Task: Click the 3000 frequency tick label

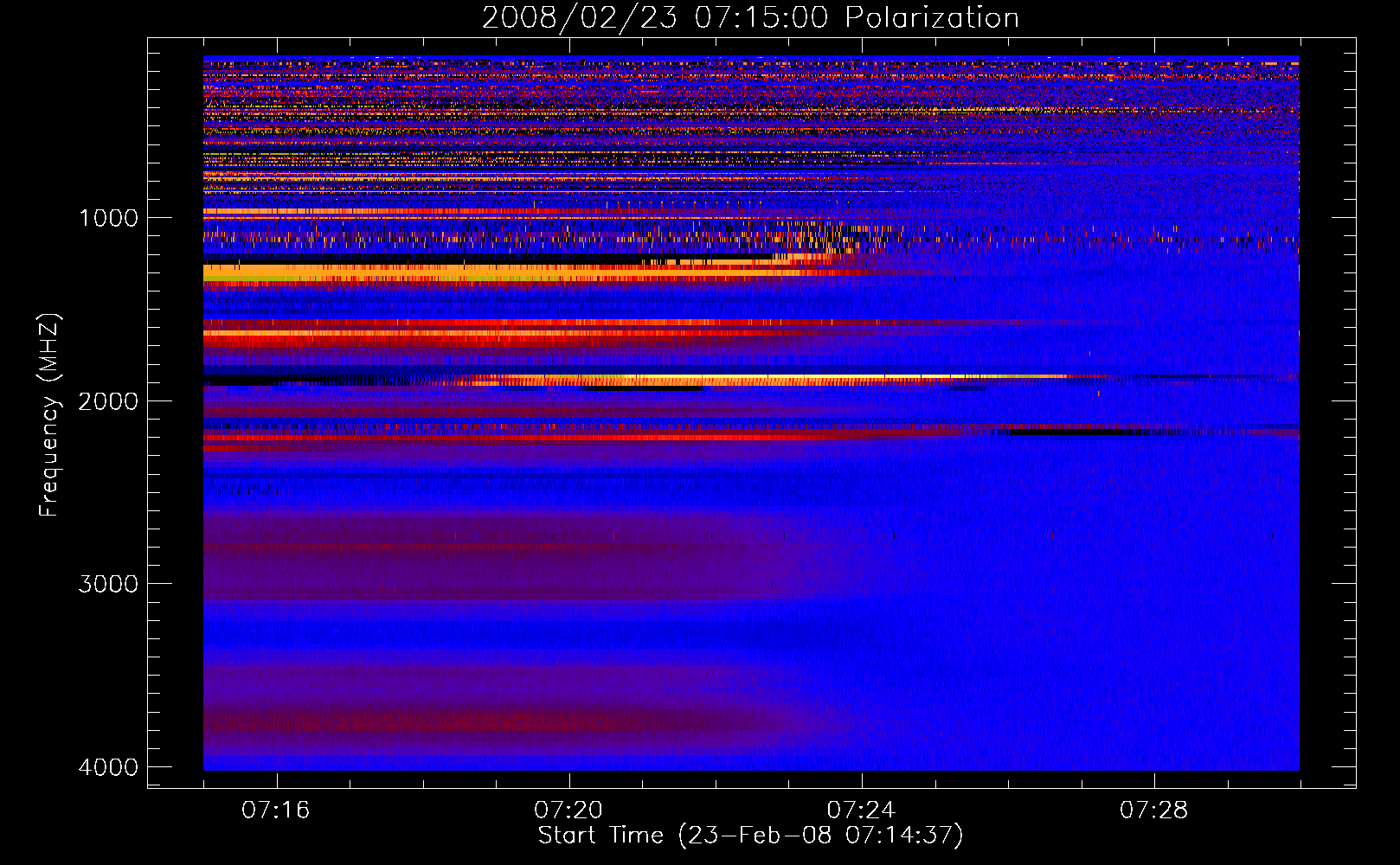Action: (108, 584)
